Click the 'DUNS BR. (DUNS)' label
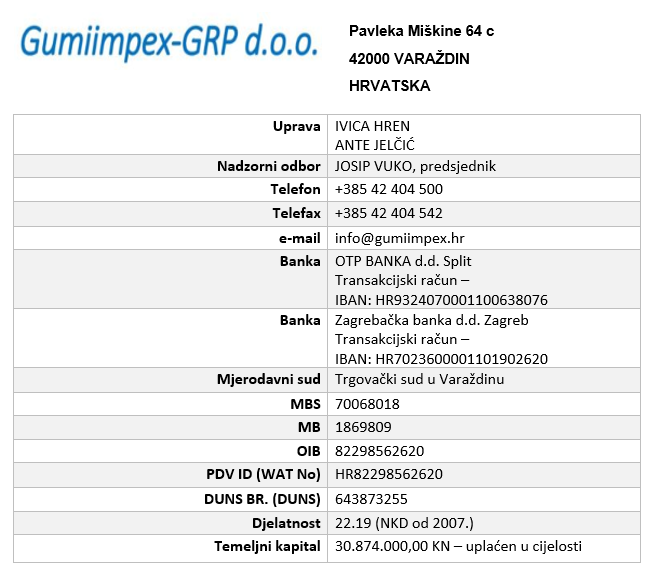The height and width of the screenshot is (572, 658). point(262,499)
